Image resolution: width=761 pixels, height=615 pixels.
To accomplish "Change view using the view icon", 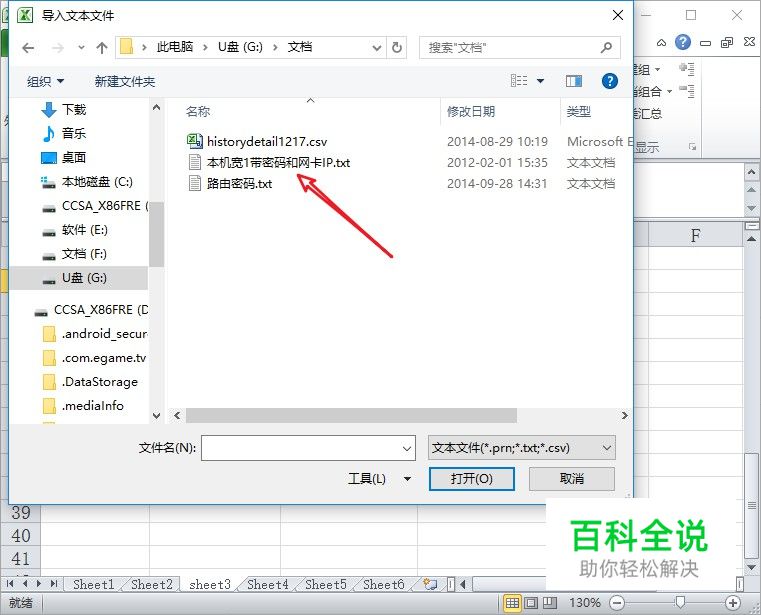I will (519, 81).
